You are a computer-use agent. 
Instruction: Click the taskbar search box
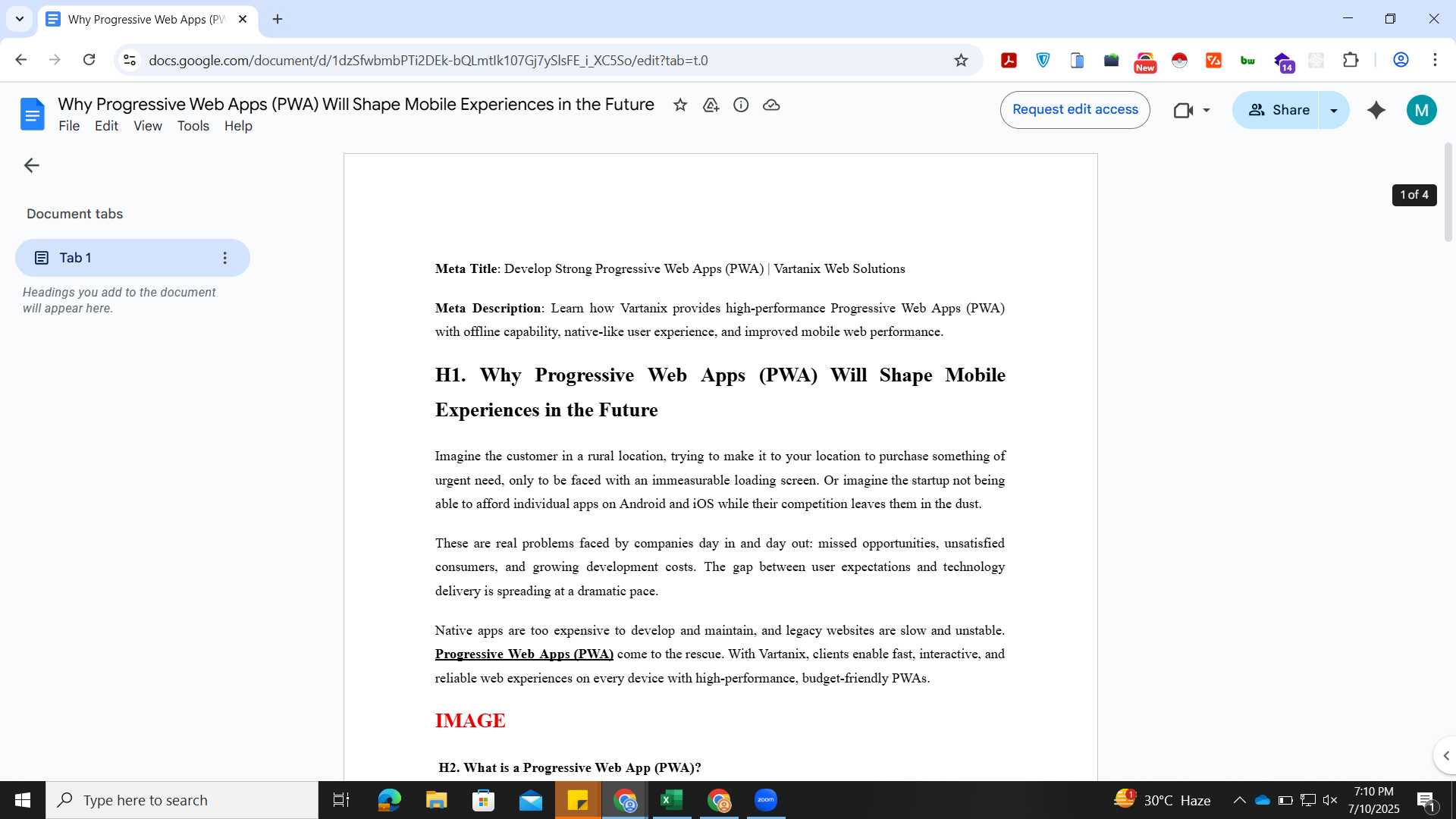click(182, 800)
